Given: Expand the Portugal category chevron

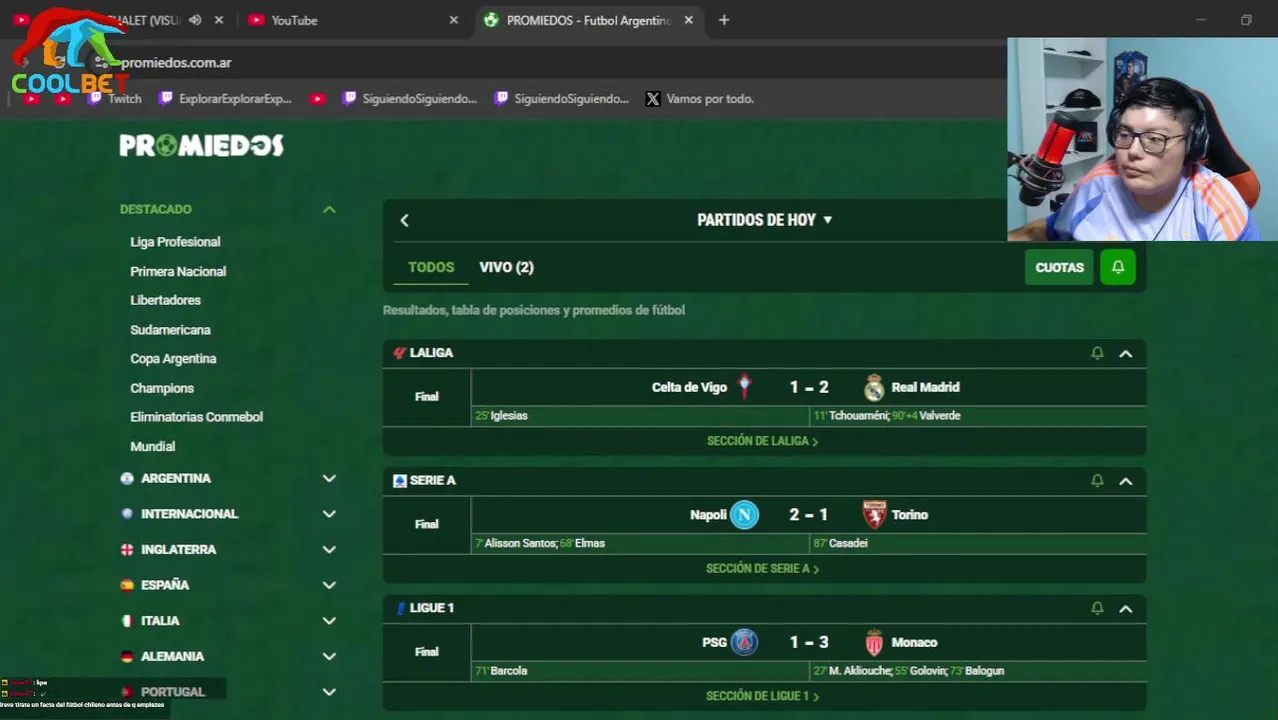Looking at the screenshot, I should (329, 692).
